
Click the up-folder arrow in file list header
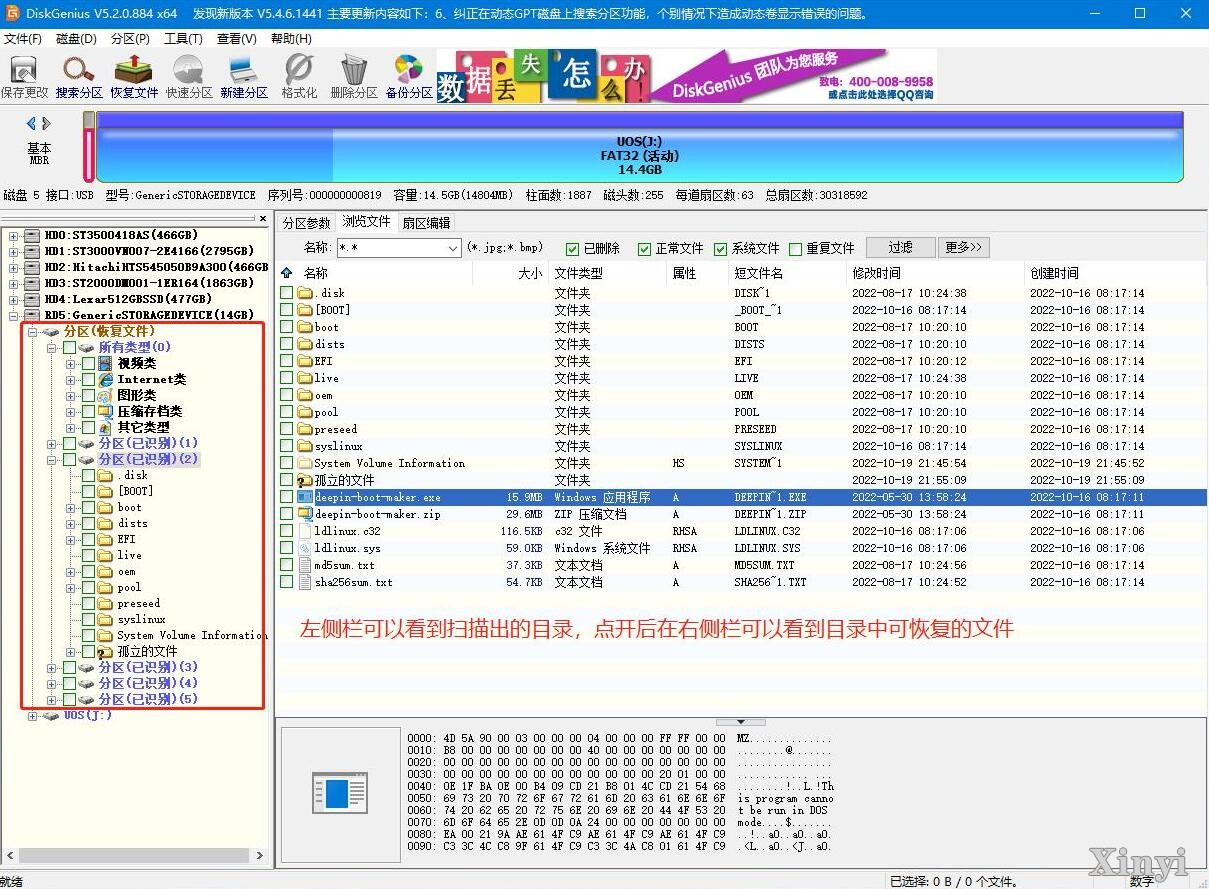(287, 273)
